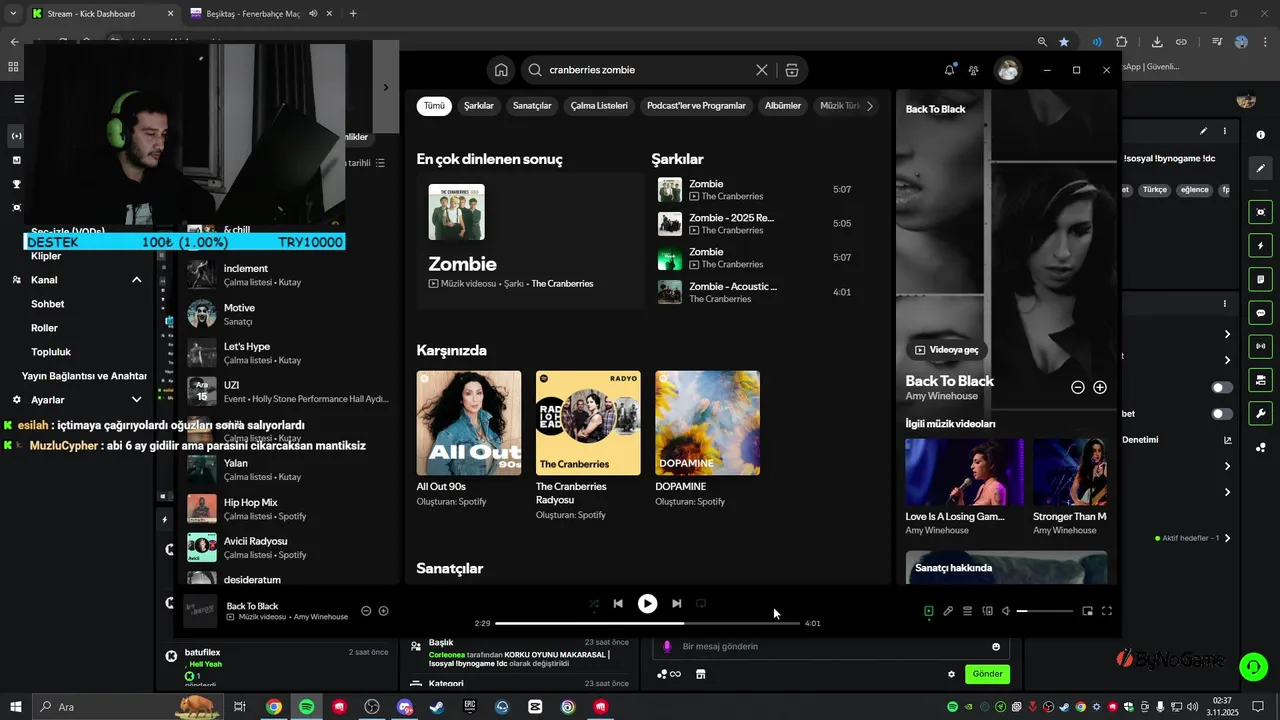Open The Cranberries Radyosu card
This screenshot has width=1280, height=720.
coord(588,445)
